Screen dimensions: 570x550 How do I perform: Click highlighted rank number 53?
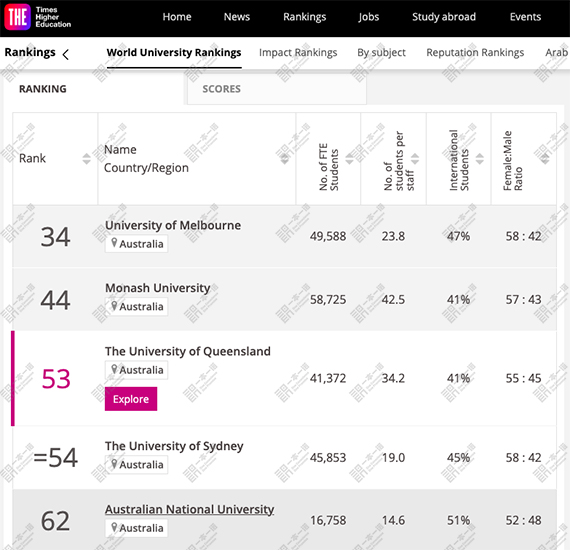pos(56,379)
